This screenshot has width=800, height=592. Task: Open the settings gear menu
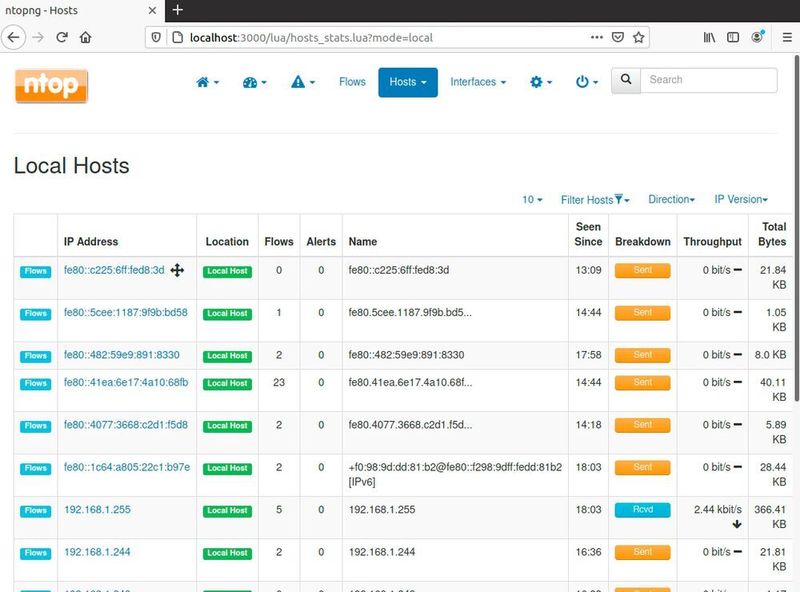537,80
